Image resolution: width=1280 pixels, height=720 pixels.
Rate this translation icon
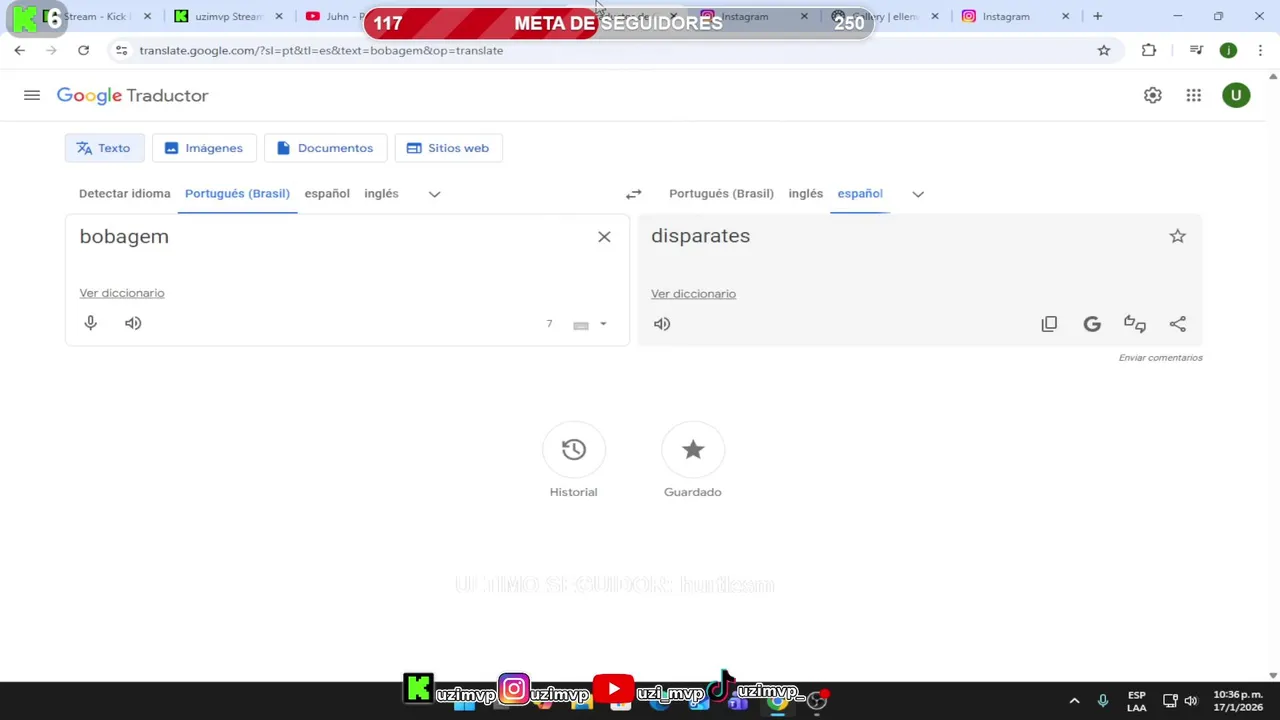point(1135,324)
